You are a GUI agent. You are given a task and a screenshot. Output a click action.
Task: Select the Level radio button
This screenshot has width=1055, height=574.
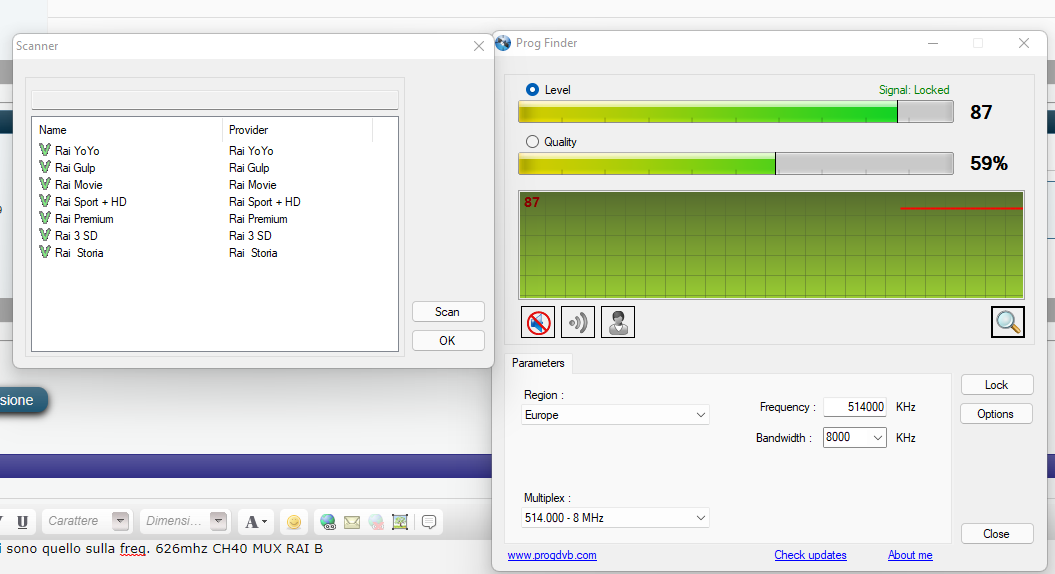pyautogui.click(x=532, y=89)
